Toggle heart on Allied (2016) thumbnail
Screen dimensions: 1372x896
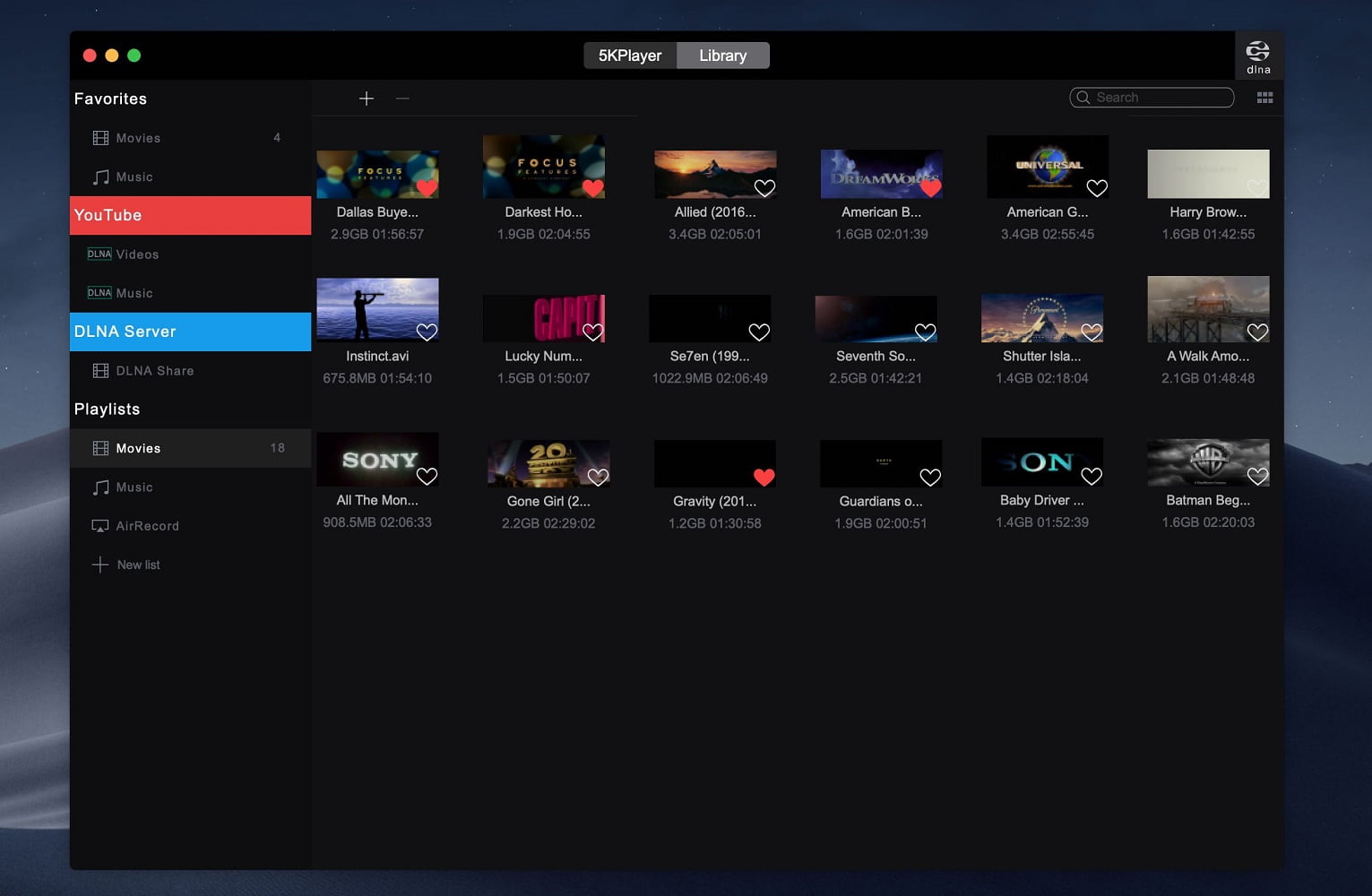pyautogui.click(x=764, y=188)
